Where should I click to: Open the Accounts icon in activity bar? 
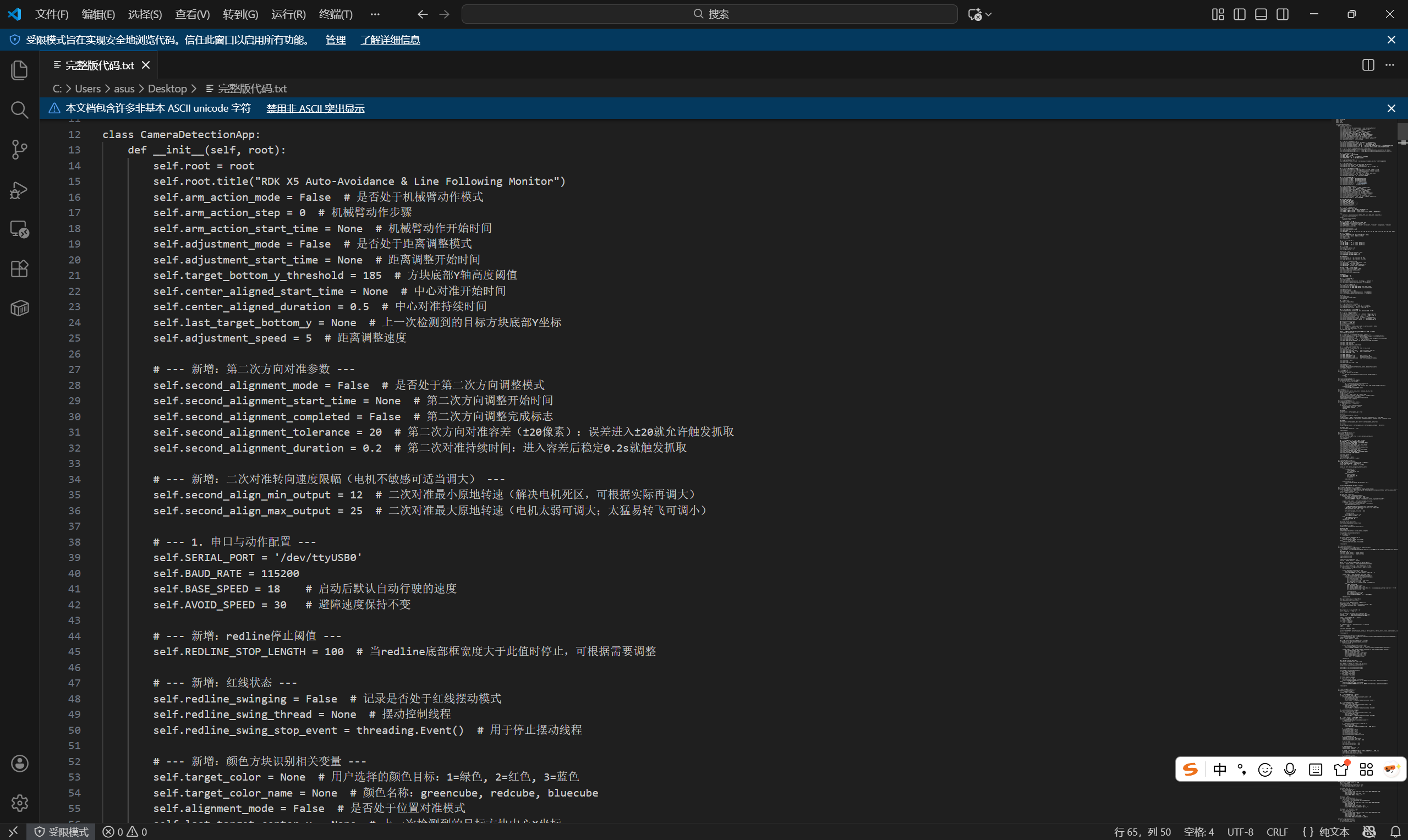coord(19,764)
